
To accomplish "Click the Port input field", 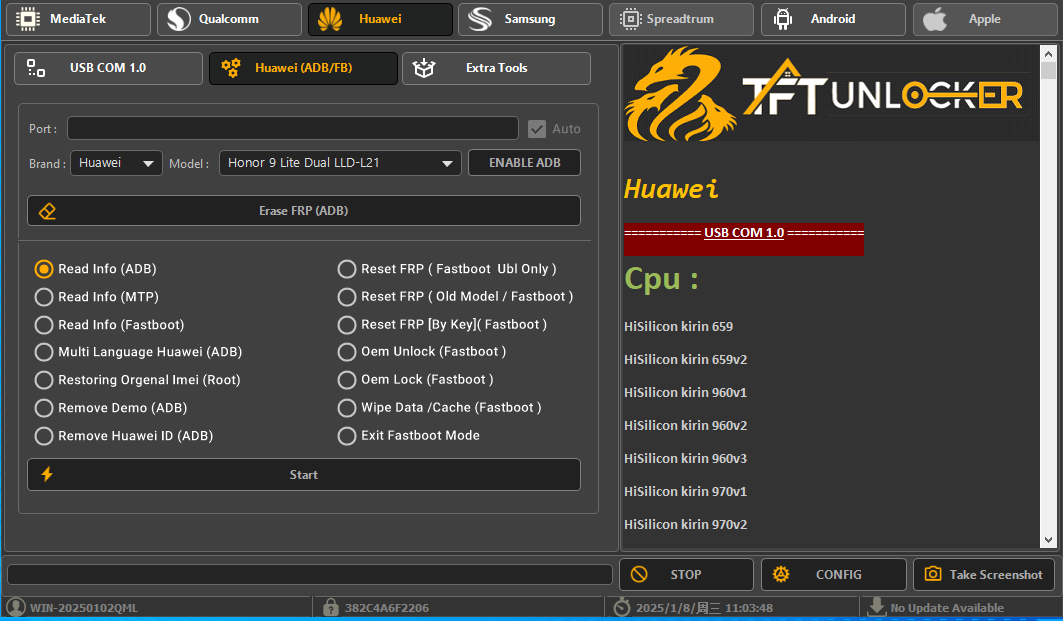I will point(293,128).
